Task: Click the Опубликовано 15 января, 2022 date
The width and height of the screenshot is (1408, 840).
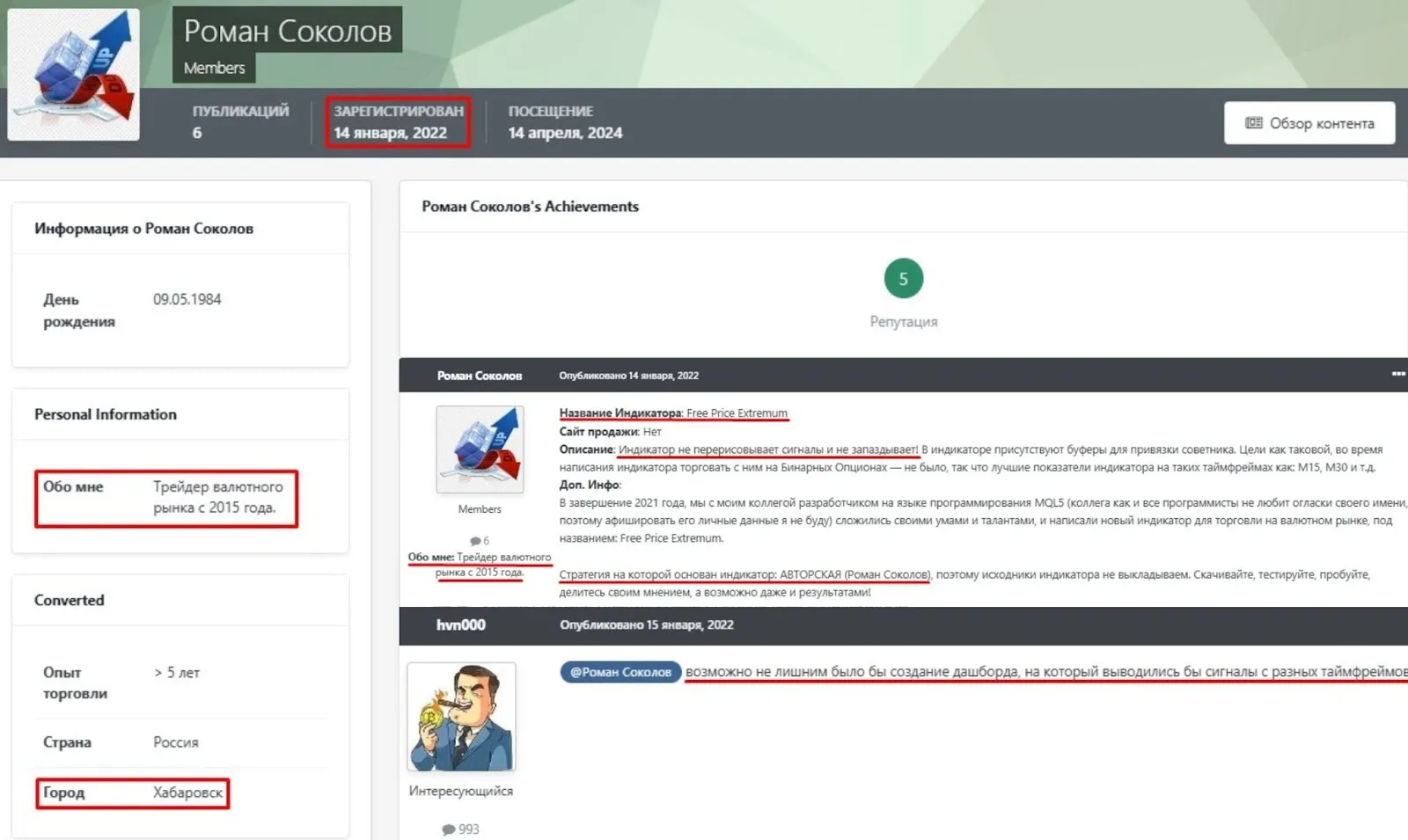Action: point(647,625)
